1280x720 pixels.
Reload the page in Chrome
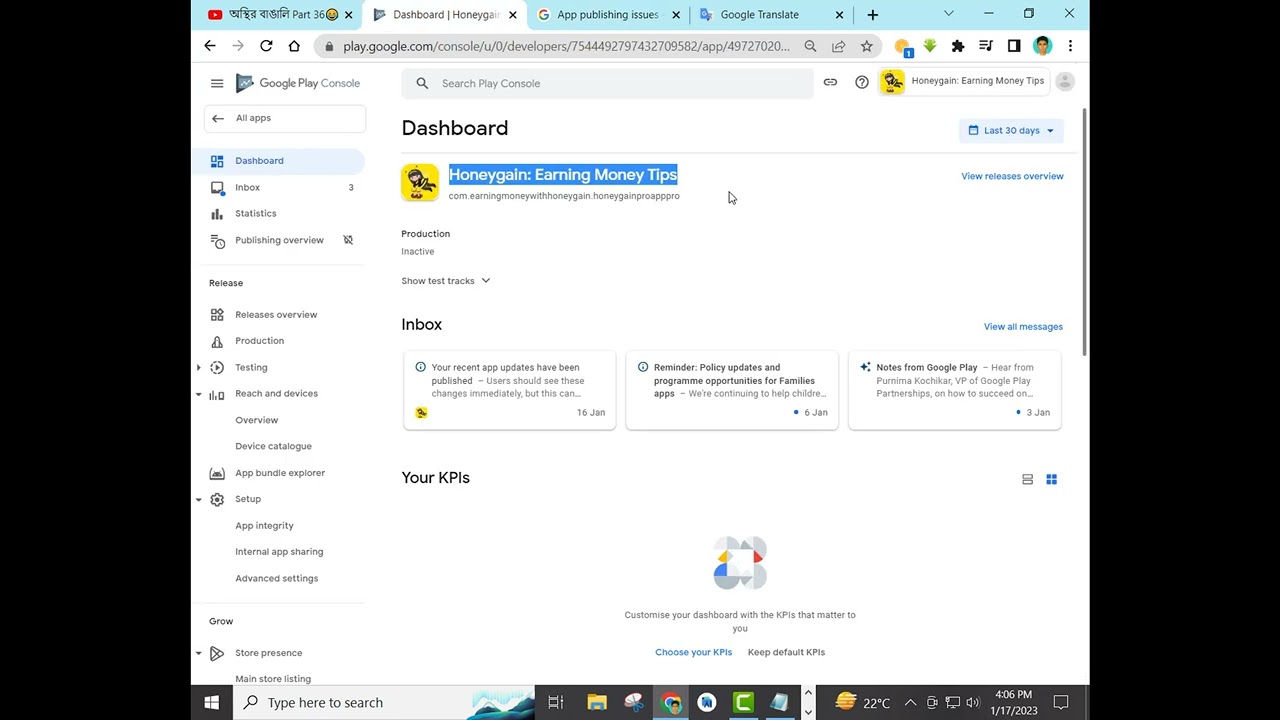pos(266,46)
